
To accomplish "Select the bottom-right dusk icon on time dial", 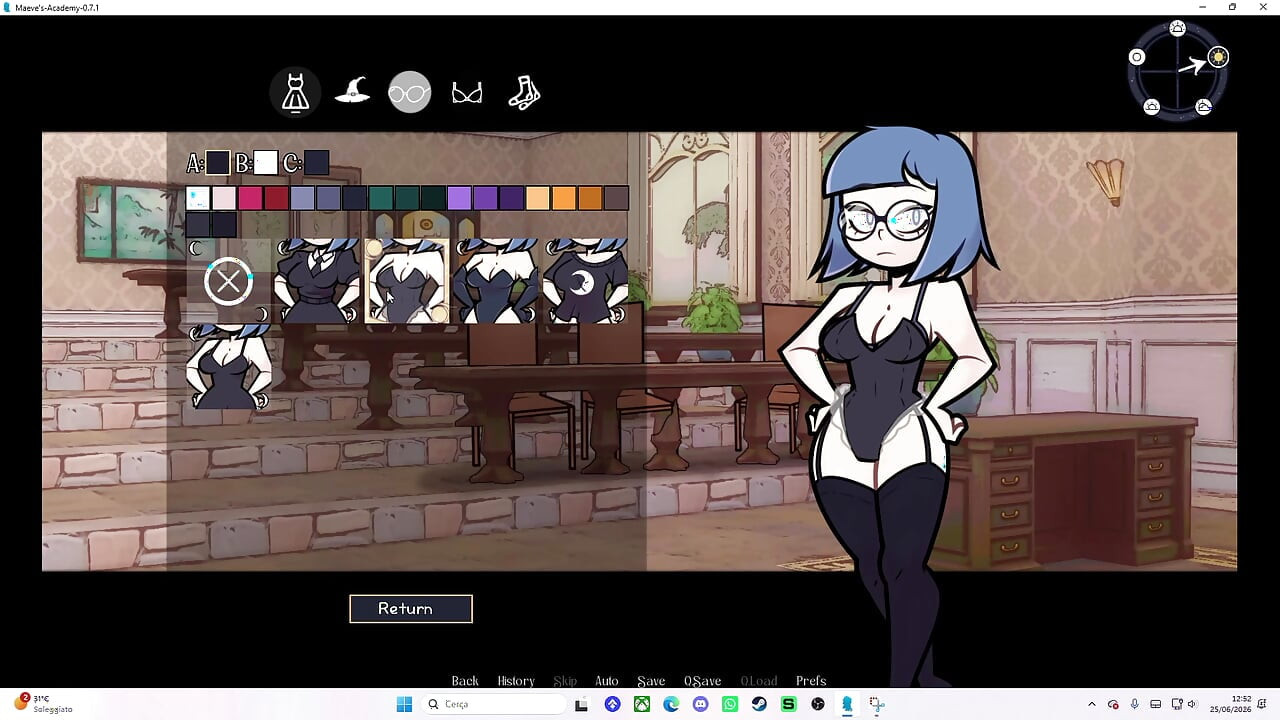I will [1204, 107].
